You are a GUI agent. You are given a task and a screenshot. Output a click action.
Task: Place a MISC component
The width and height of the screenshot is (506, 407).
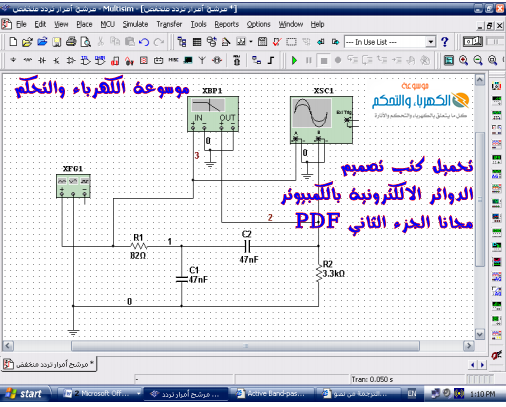click(173, 60)
